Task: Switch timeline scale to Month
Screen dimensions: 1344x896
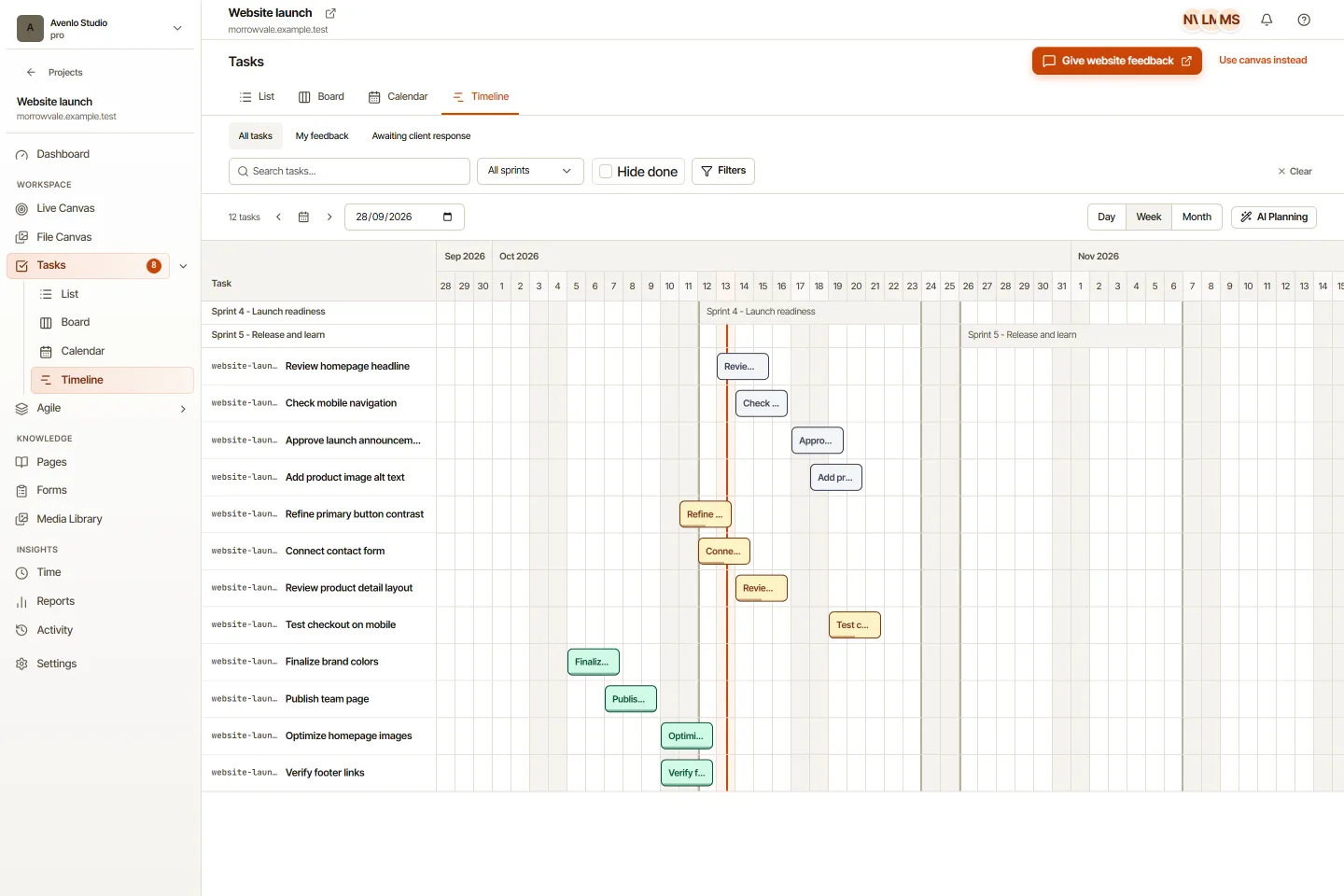Action: tap(1197, 217)
